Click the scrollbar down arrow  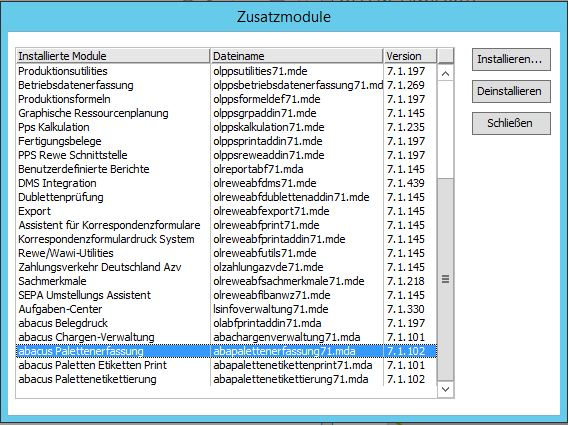point(445,389)
